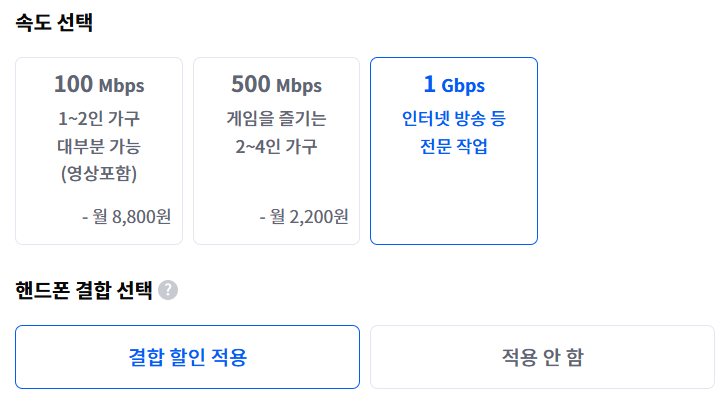
Task: Select the 100 Mbps speed option
Action: (99, 151)
